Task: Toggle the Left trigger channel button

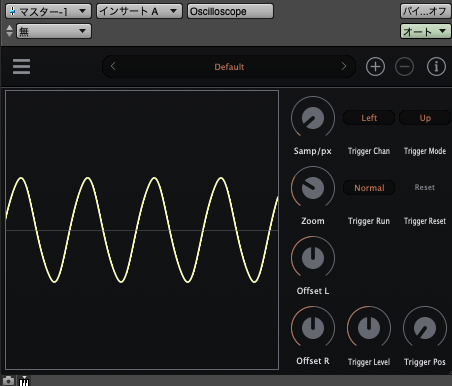Action: [x=369, y=118]
